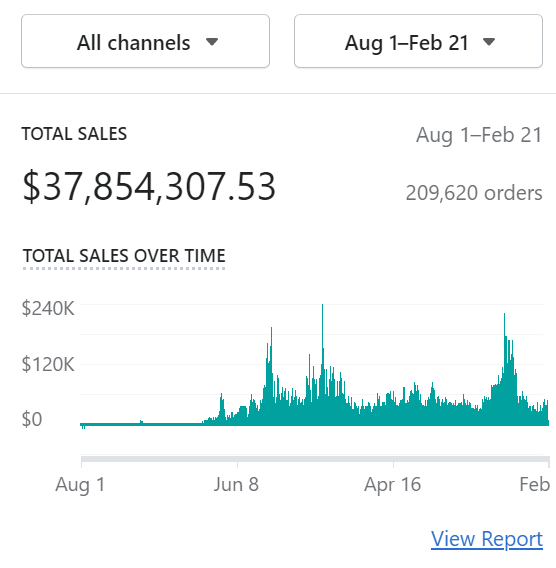Click the 209,620 orders count
The width and height of the screenshot is (556, 568).
click(x=474, y=193)
